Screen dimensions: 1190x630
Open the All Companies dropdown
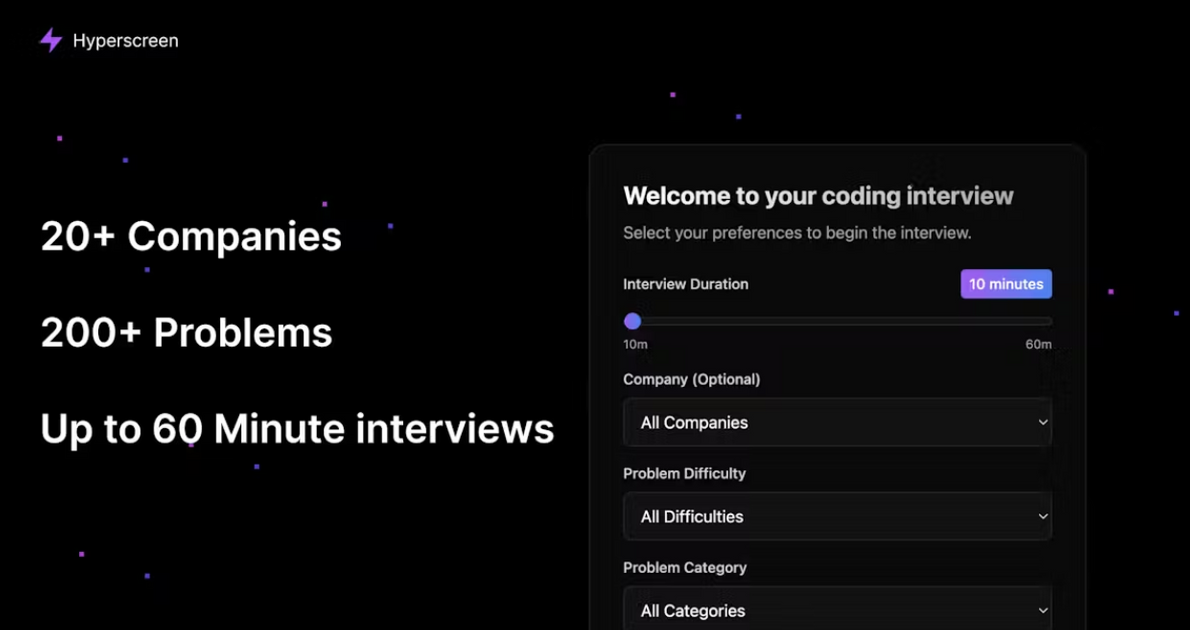837,422
